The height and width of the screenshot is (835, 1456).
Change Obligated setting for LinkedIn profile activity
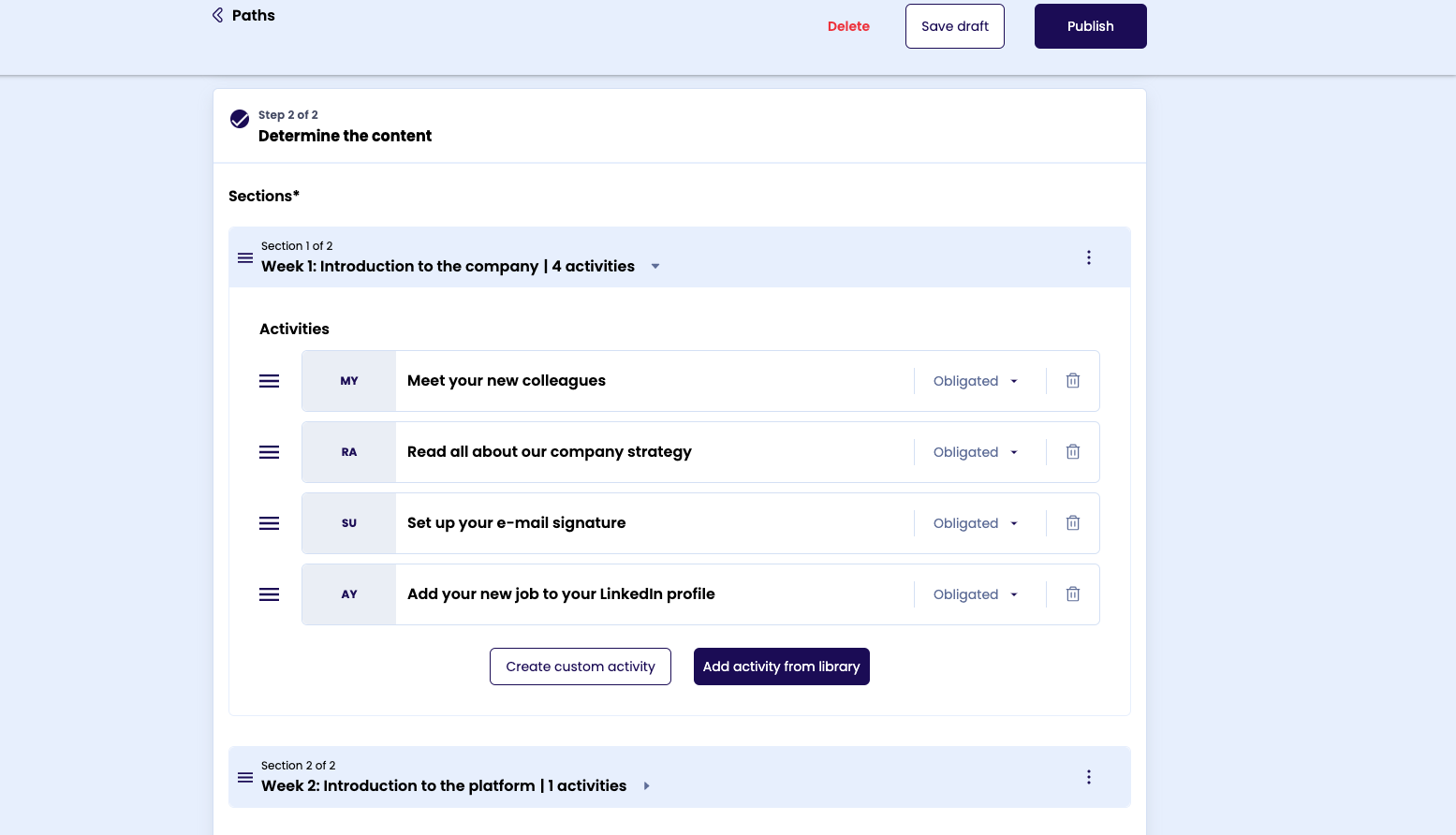pyautogui.click(x=975, y=594)
